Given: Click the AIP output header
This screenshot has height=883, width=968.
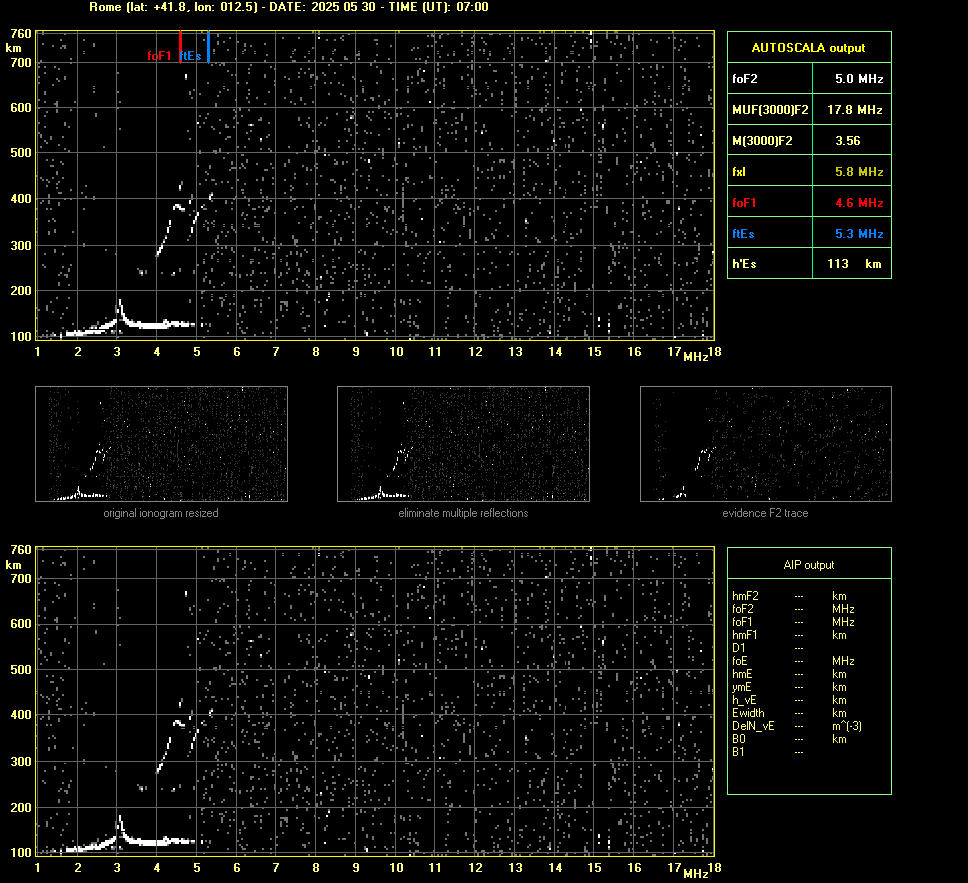Looking at the screenshot, I should pos(809,565).
